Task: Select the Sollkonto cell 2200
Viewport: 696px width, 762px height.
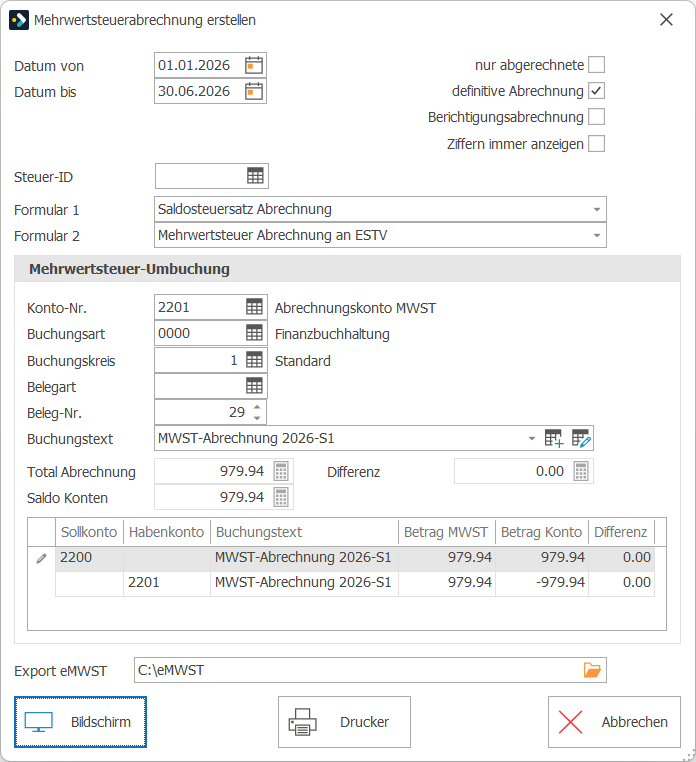Action: pos(89,557)
